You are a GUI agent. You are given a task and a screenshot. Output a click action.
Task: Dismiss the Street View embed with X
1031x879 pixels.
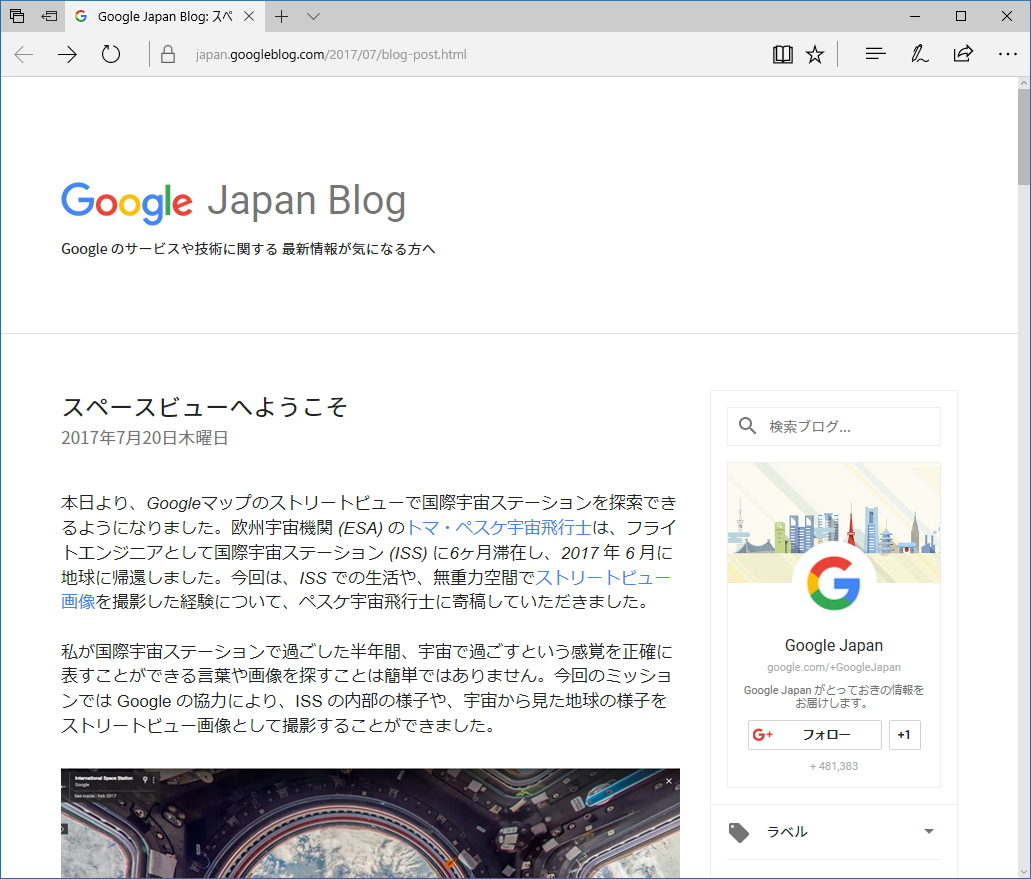click(668, 779)
